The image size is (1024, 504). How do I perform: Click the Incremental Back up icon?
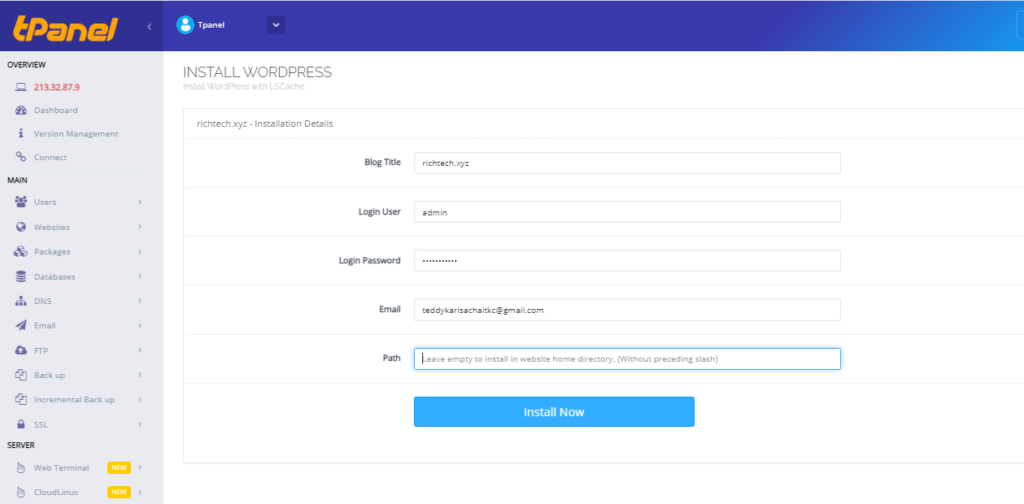coord(20,399)
